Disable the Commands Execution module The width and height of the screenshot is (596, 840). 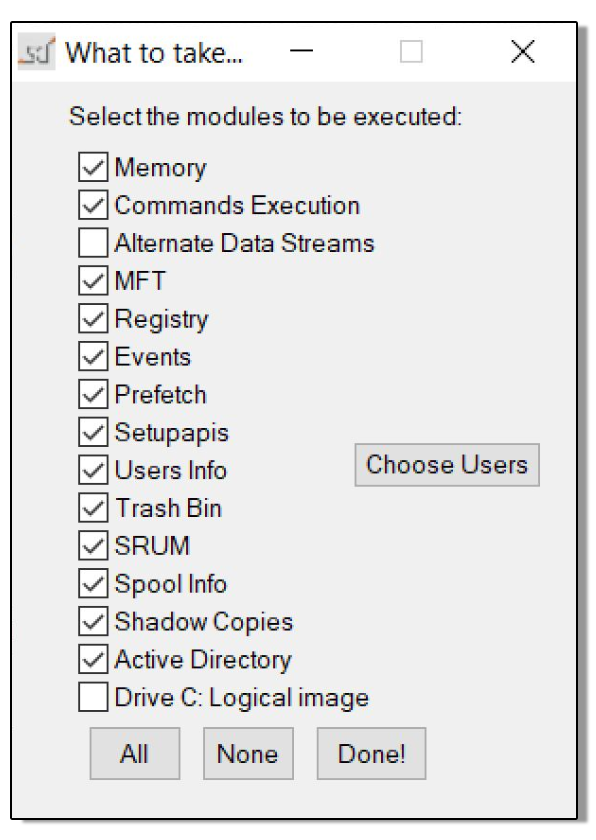[x=93, y=205]
